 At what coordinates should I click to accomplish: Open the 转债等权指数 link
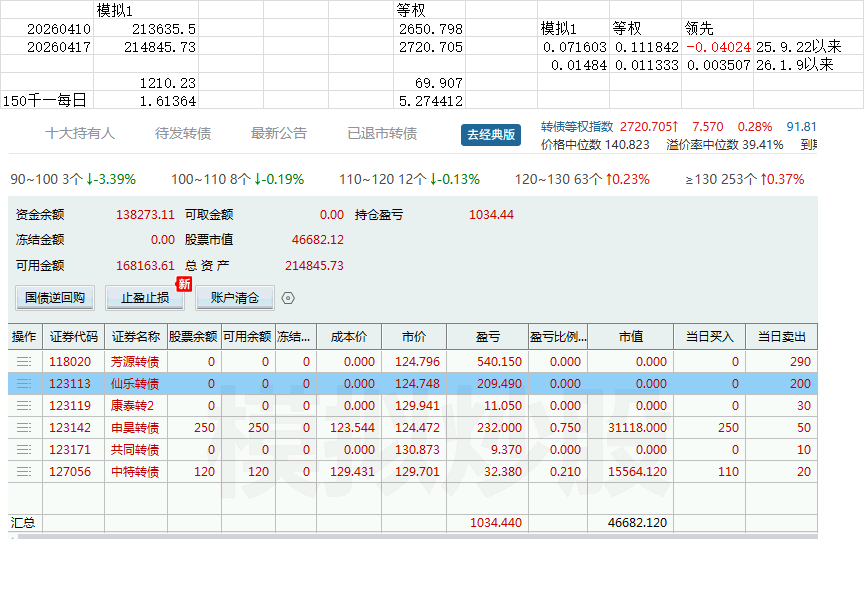[577, 127]
